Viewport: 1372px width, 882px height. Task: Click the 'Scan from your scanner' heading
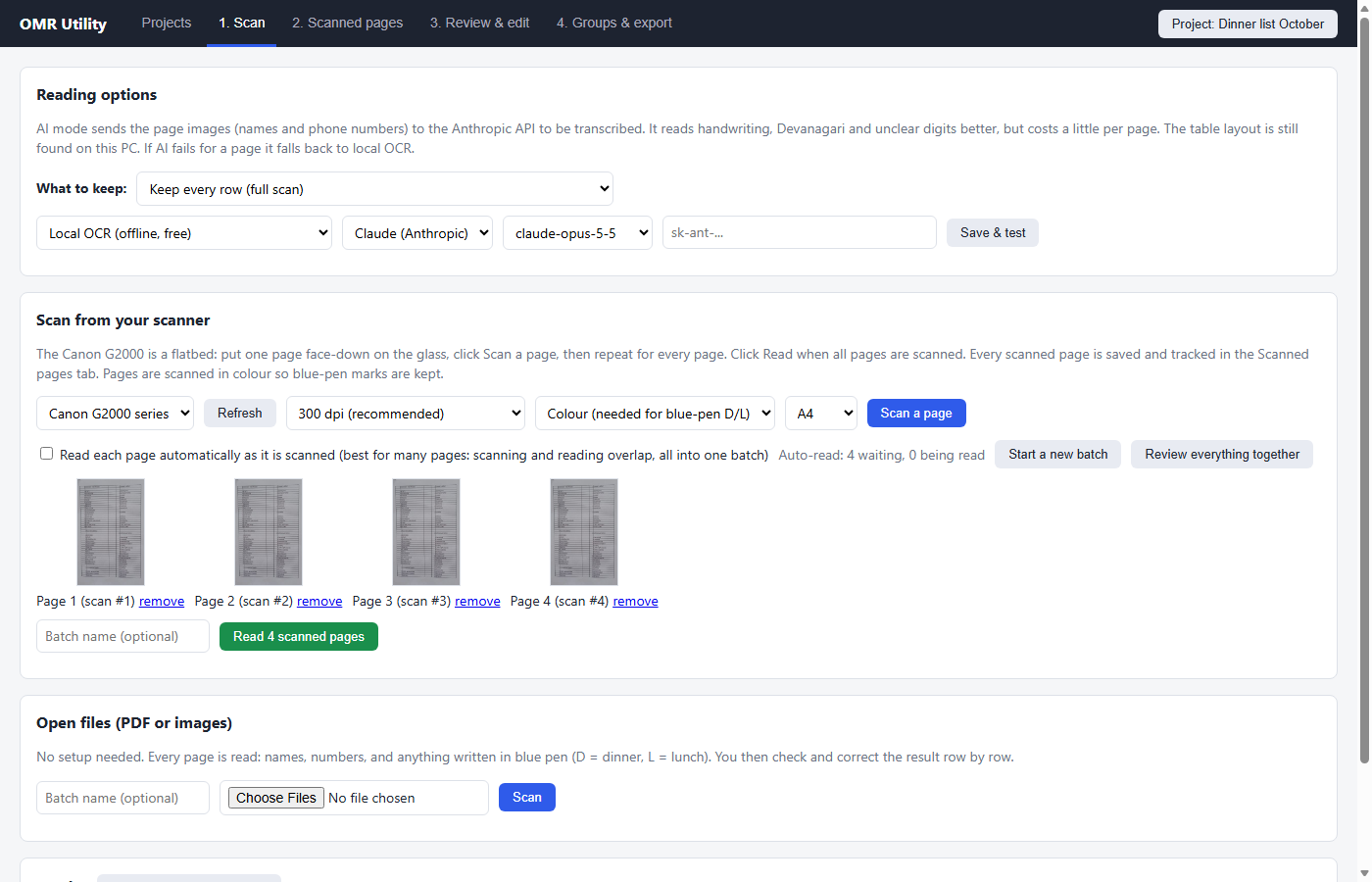(123, 320)
